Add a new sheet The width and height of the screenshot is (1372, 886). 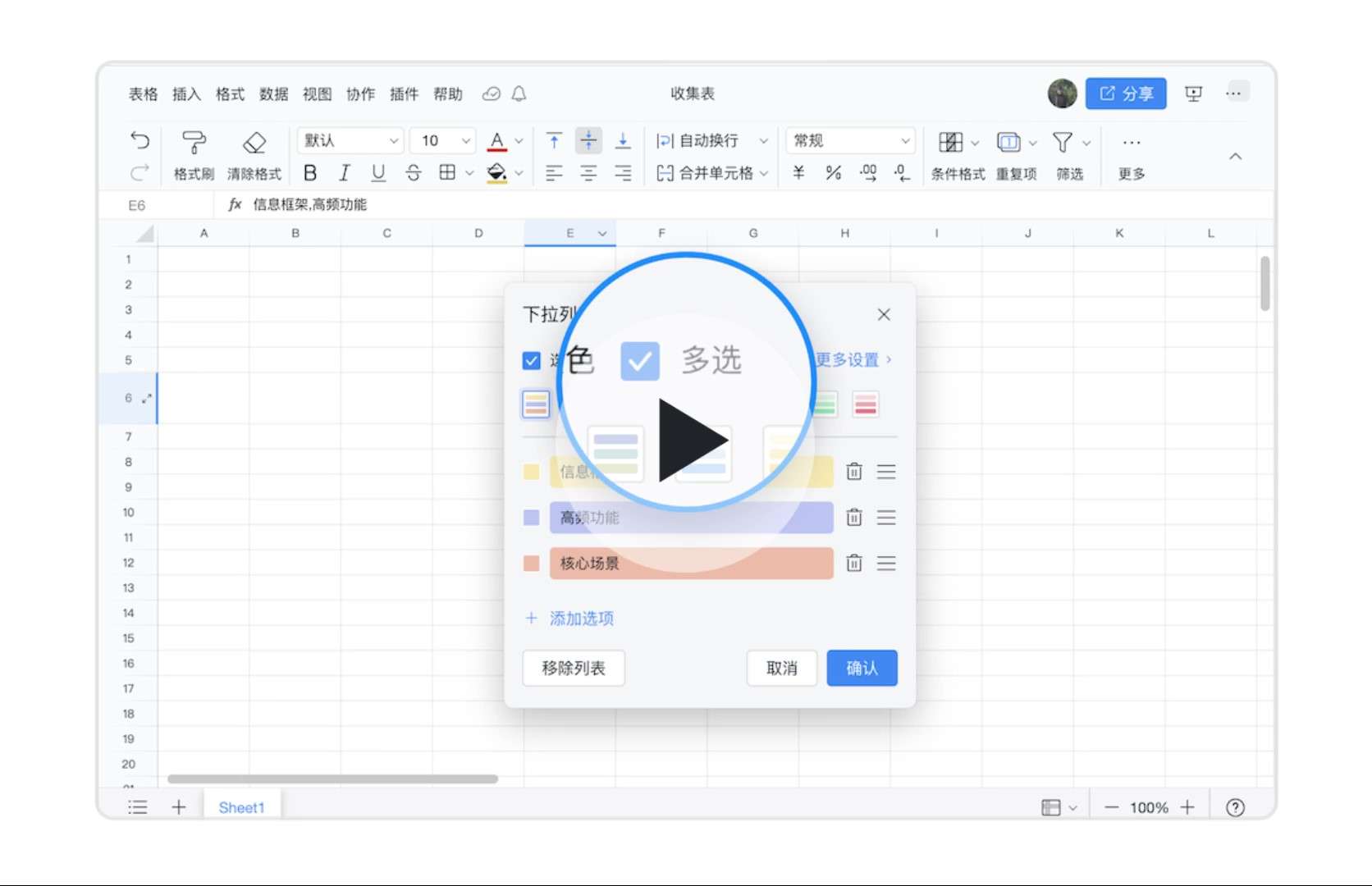179,808
